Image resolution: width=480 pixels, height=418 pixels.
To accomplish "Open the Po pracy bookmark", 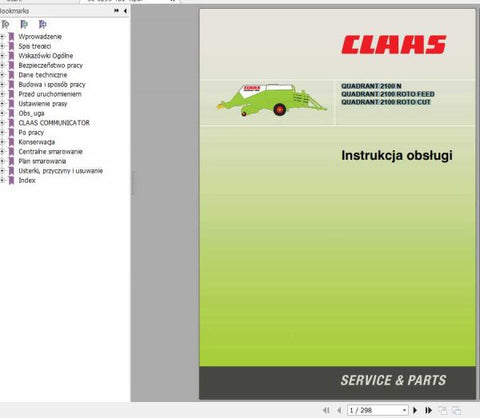I will pyautogui.click(x=31, y=132).
